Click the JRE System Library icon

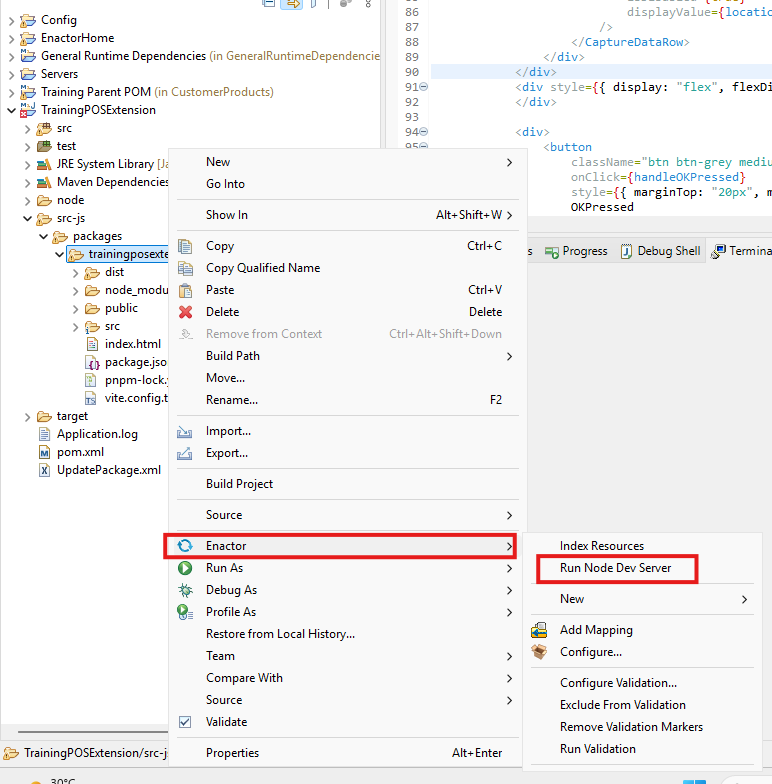[44, 164]
